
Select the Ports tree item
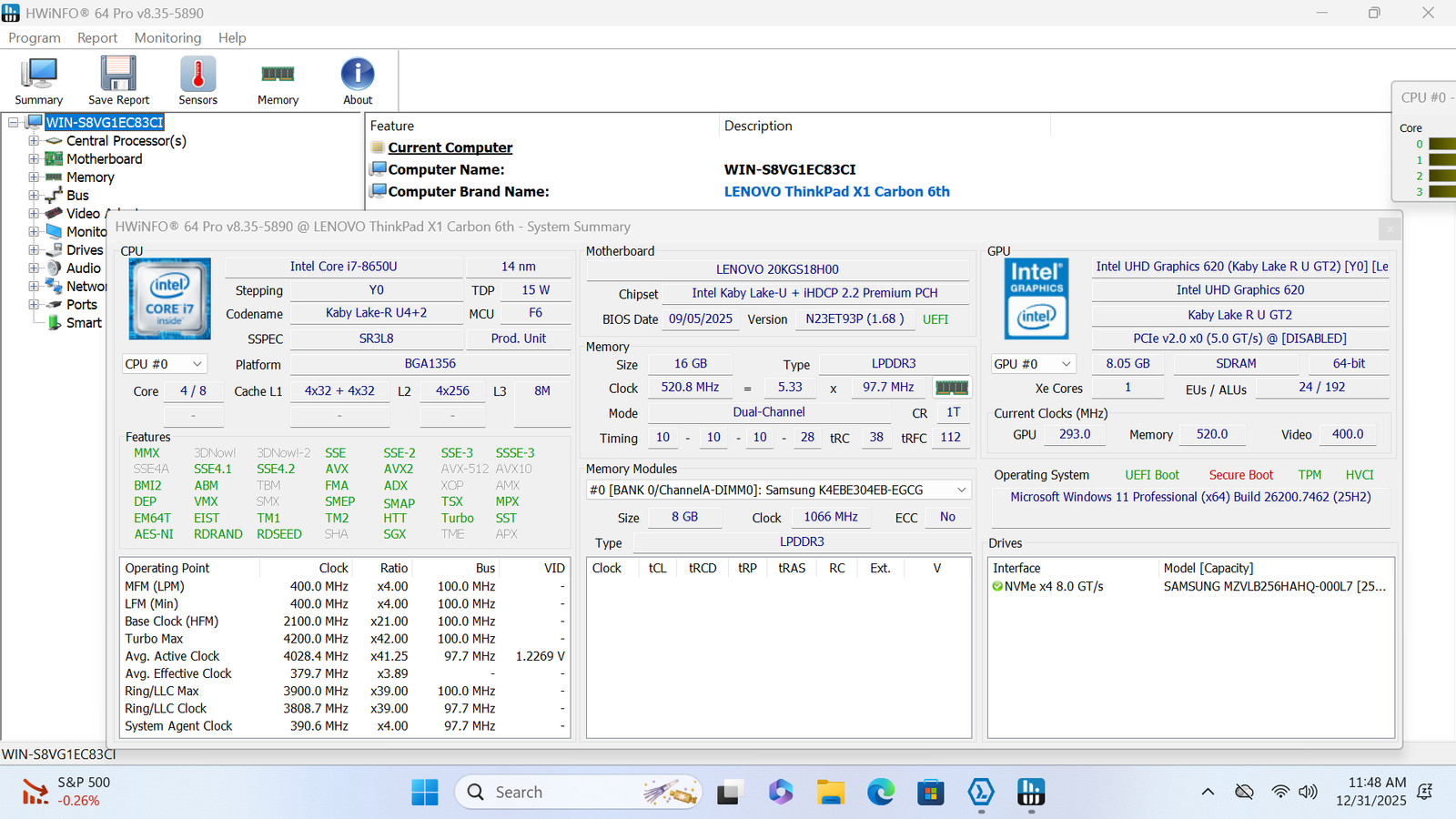(x=82, y=305)
